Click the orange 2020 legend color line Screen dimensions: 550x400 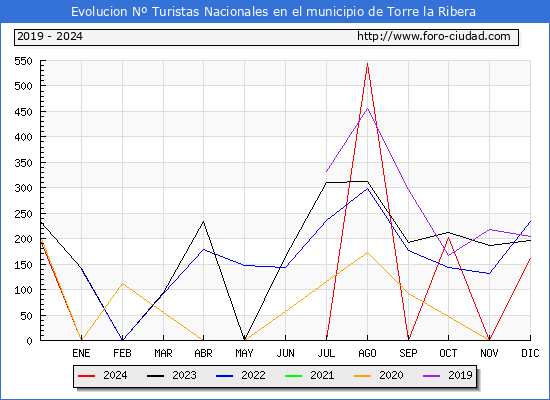363,376
